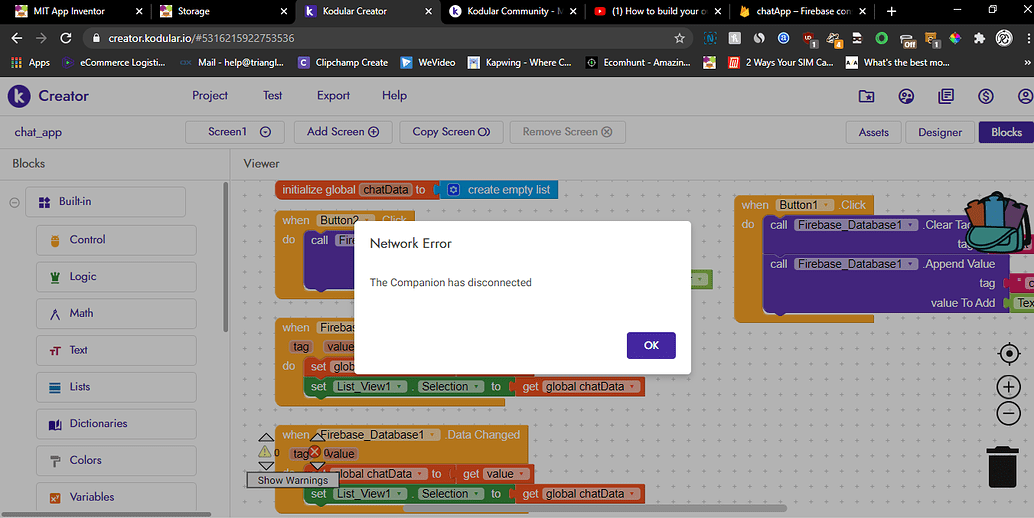This screenshot has width=1034, height=518.
Task: Click the blocks palette vertical scrollbar
Action: pyautogui.click(x=226, y=257)
